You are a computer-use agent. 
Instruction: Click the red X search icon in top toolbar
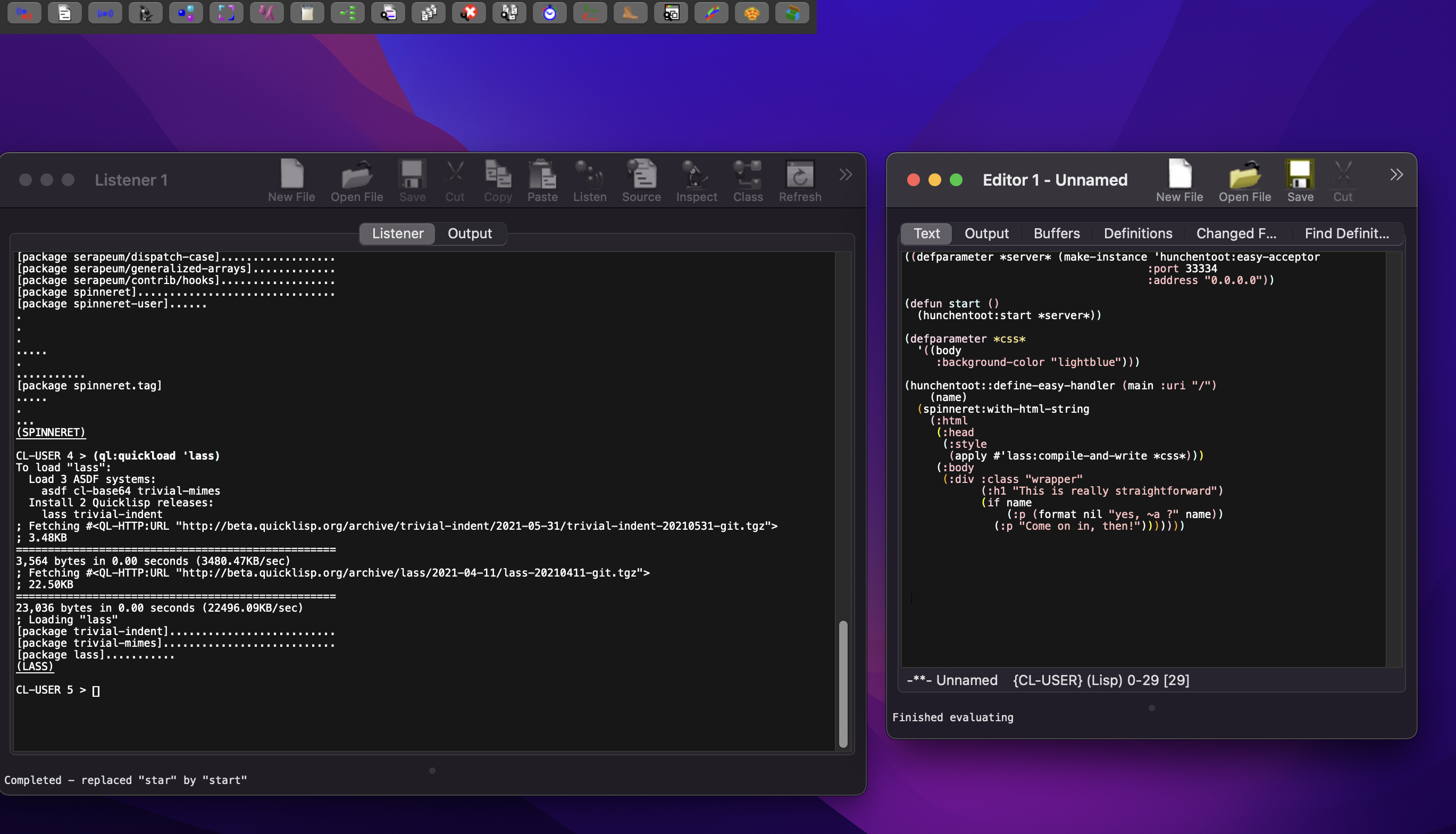pos(469,13)
